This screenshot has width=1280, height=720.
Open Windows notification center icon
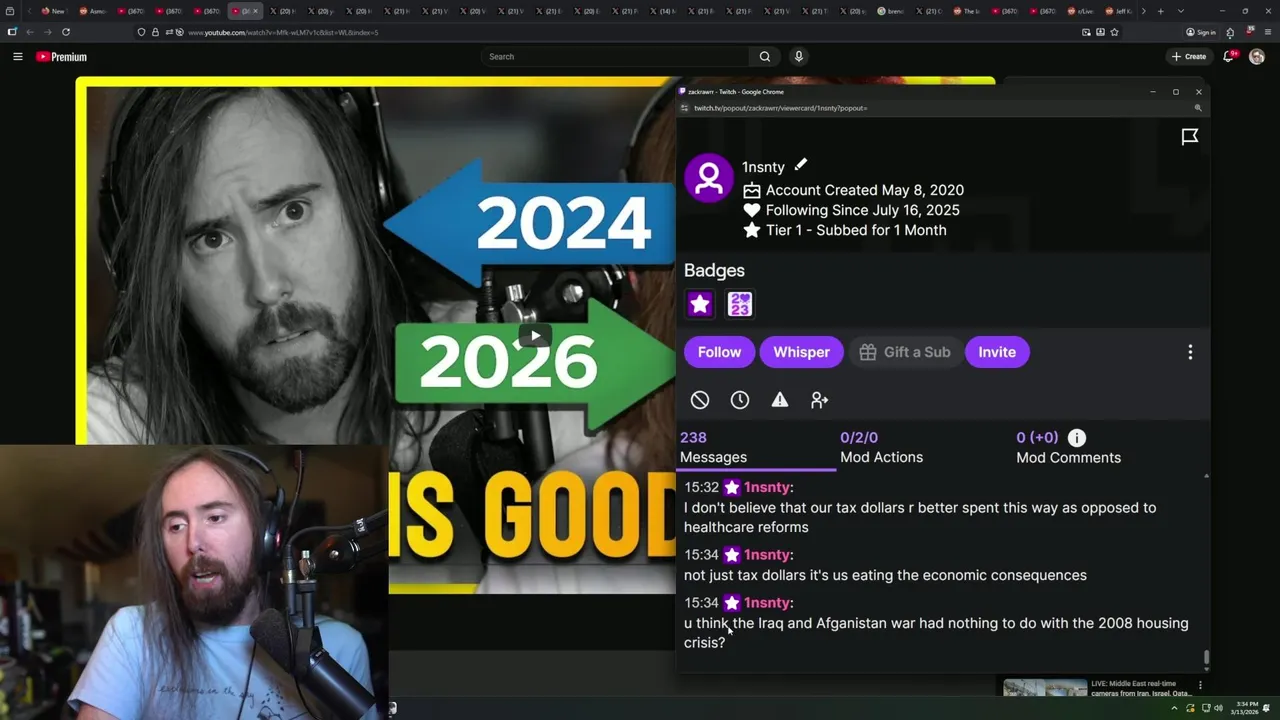click(1267, 708)
